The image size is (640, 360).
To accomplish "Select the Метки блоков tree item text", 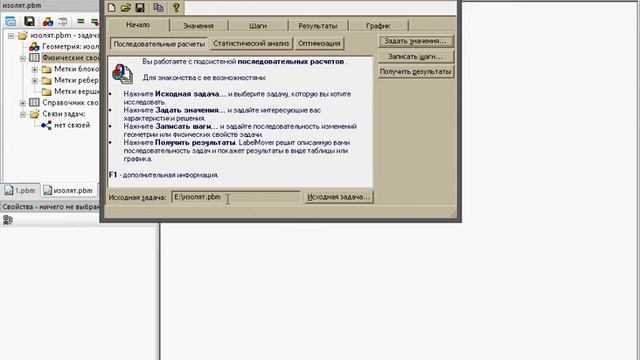I will (x=76, y=69).
